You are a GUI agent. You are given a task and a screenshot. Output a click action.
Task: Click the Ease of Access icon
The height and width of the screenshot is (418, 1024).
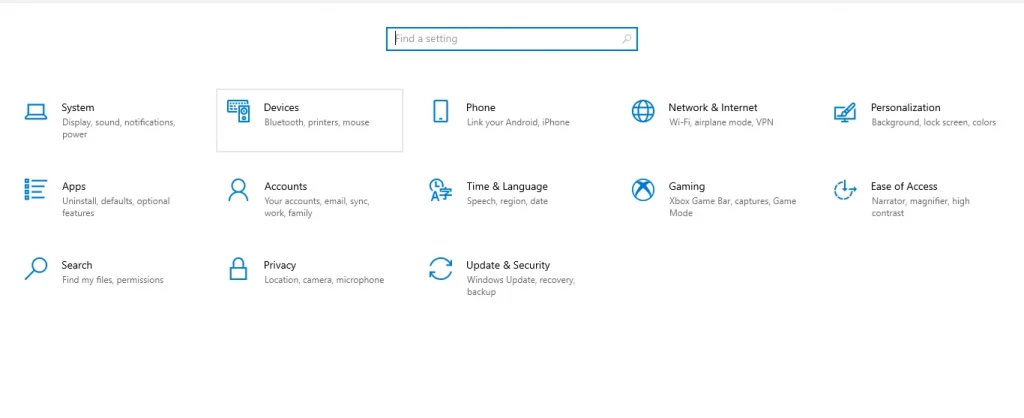pos(845,190)
